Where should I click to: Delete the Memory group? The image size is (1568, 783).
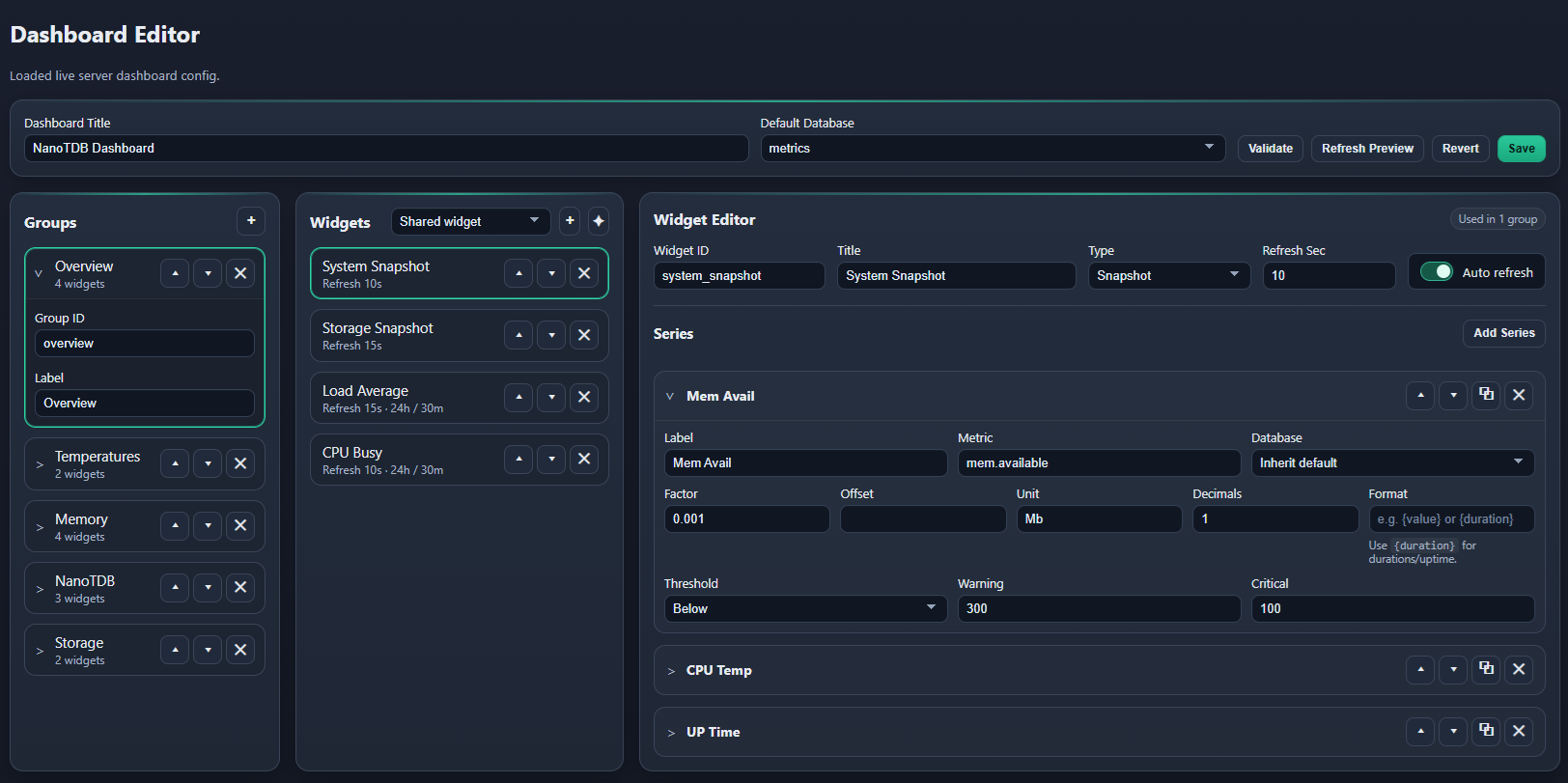[x=240, y=525]
